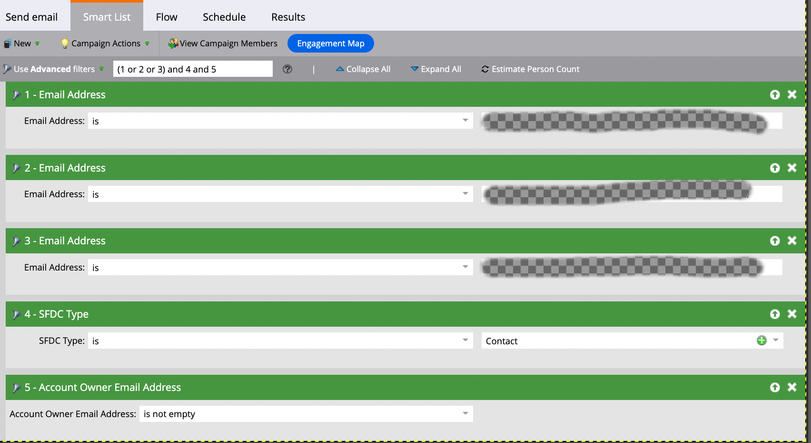Image resolution: width=811 pixels, height=443 pixels.
Task: Open SFDC Type value dropdown arrow
Action: click(x=776, y=340)
